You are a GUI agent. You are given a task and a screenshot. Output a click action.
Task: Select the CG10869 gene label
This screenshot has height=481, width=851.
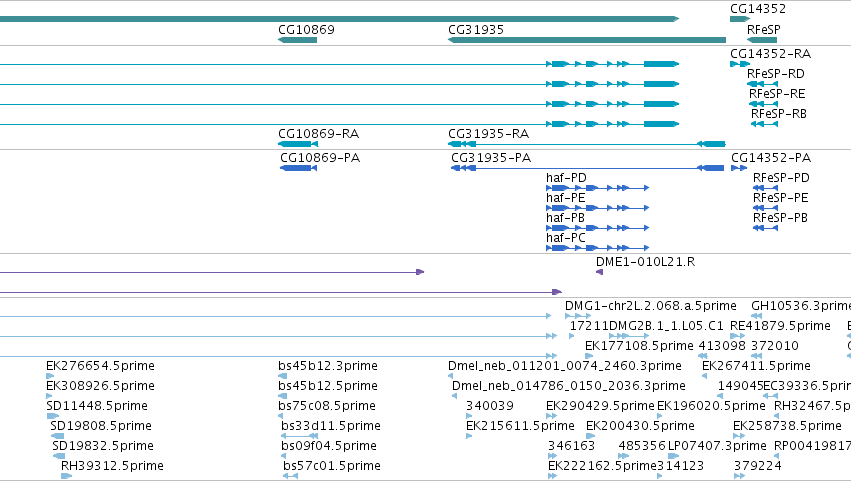(x=306, y=30)
